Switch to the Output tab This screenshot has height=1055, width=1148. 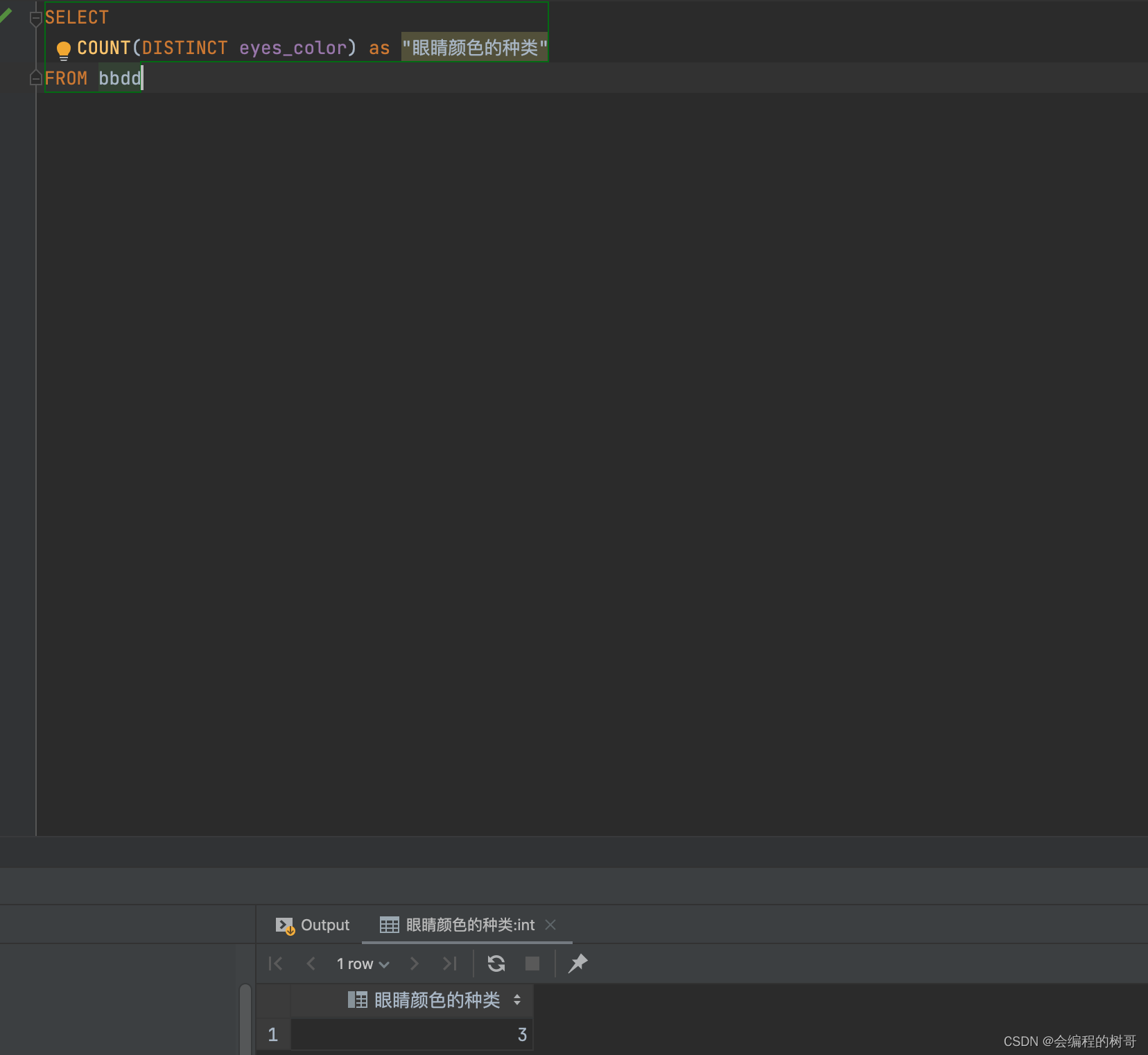tap(313, 925)
